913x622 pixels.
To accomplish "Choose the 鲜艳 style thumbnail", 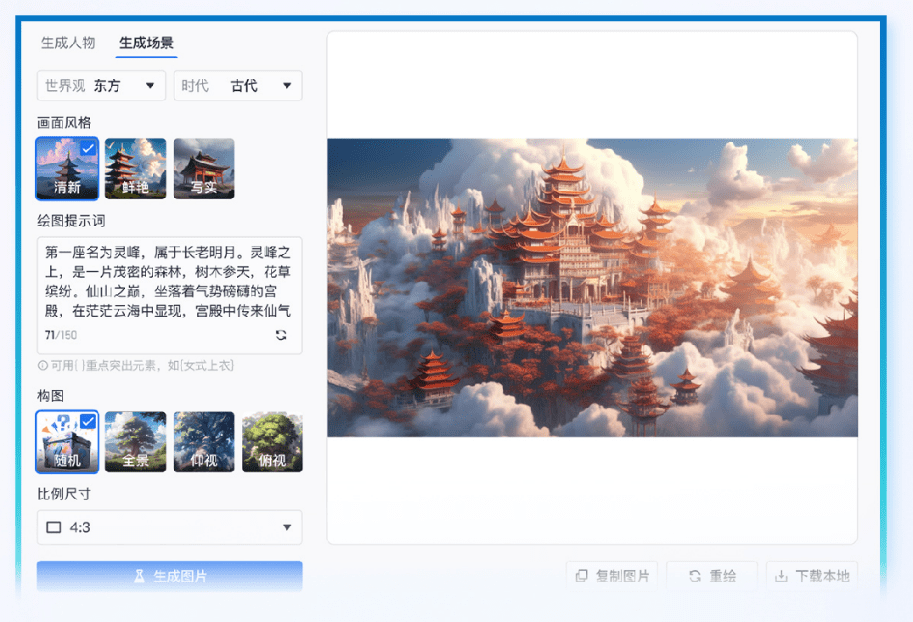I will [135, 168].
